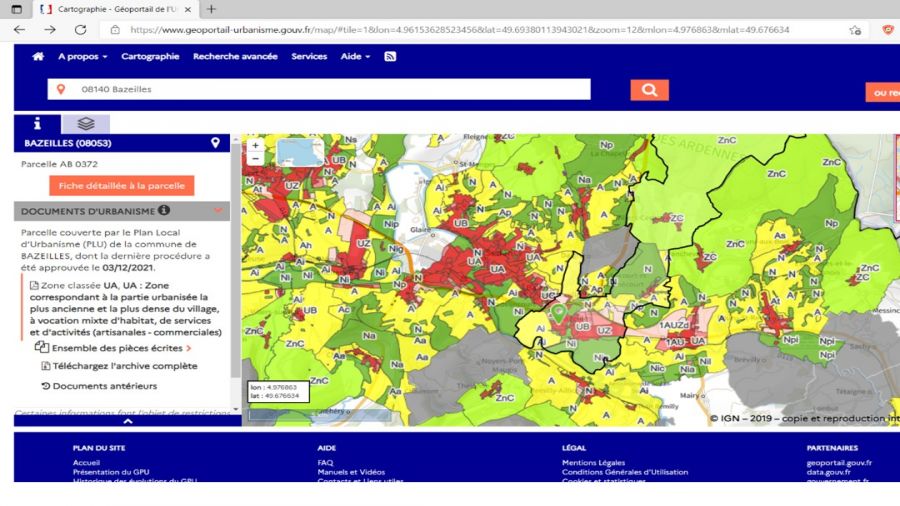Click the locate pin next to BAZEILLES (08053)
Screen dimensions: 900x506
click(215, 143)
